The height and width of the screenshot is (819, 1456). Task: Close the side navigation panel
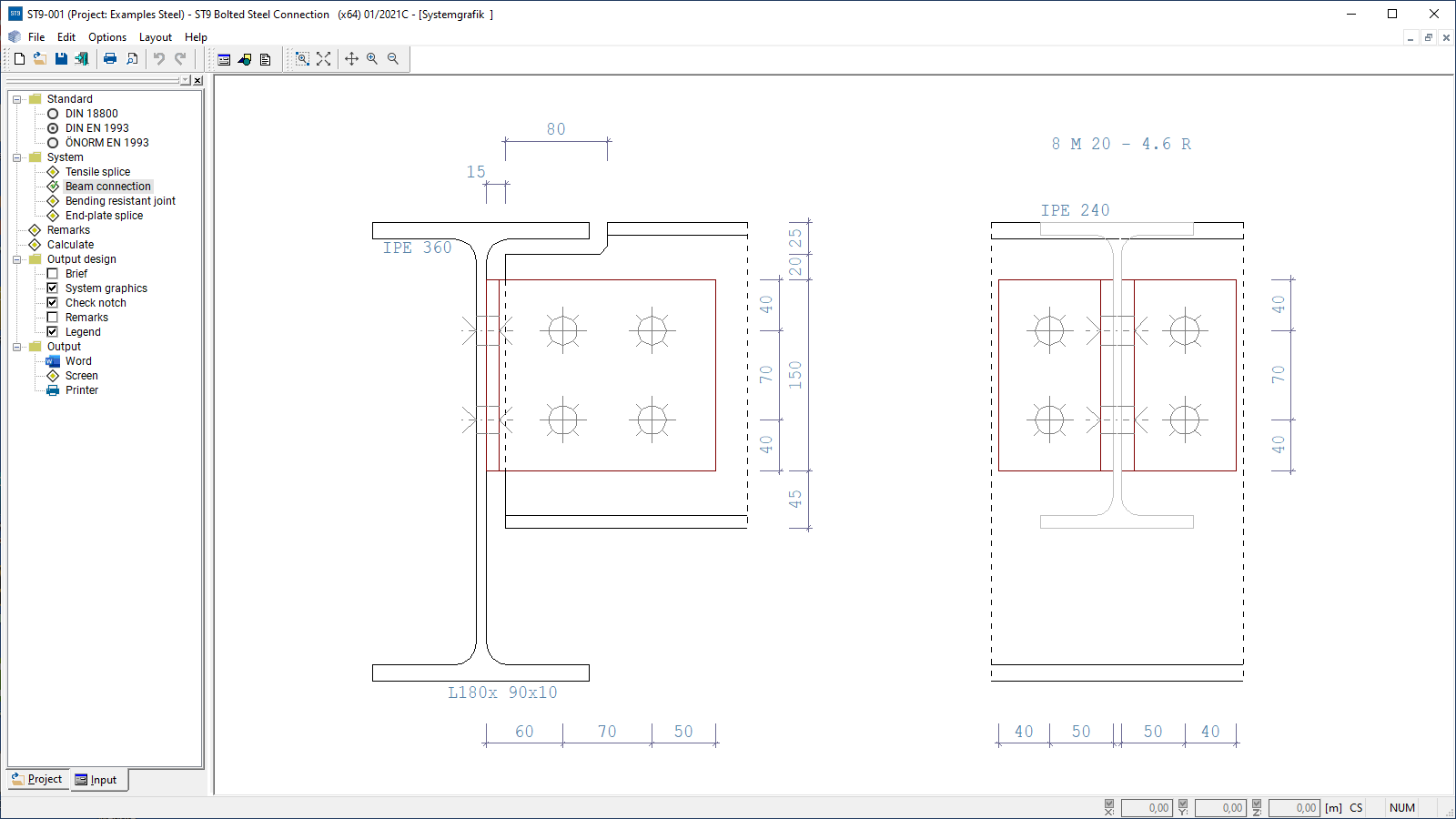[197, 80]
